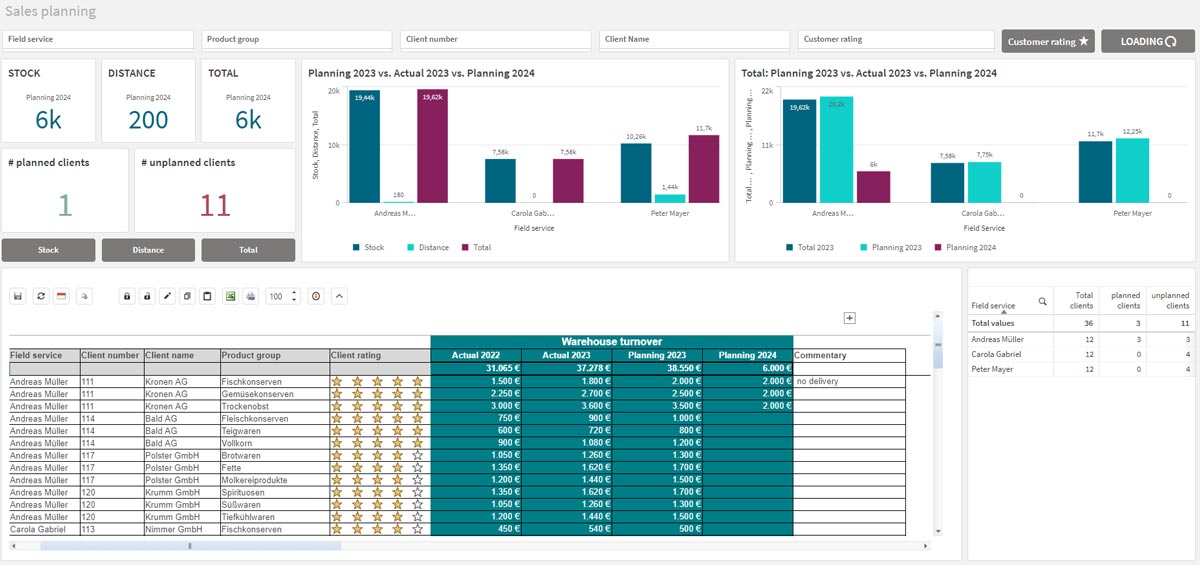Click Planning 2023 legend item
The image size is (1200, 565).
tap(890, 247)
